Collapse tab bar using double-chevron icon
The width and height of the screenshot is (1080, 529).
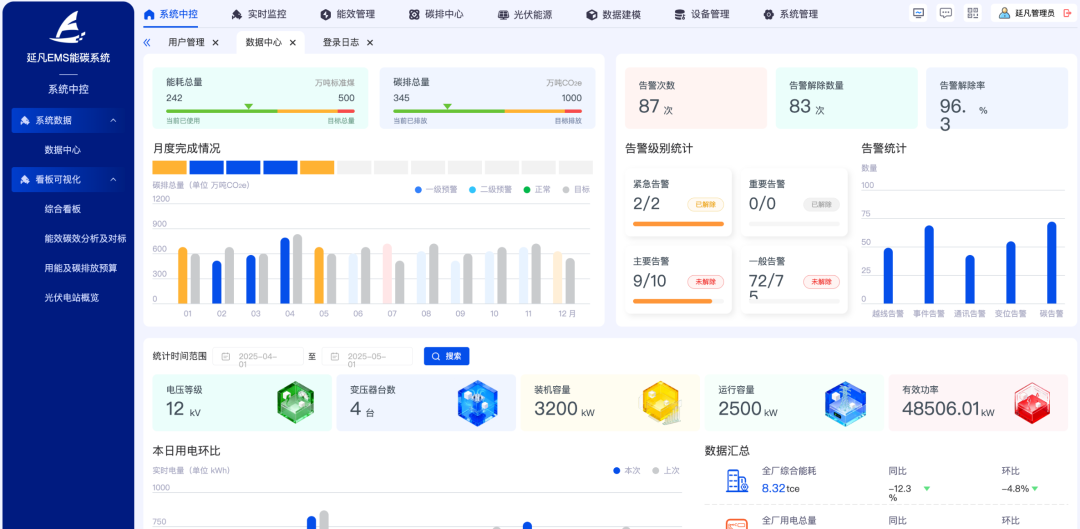(x=147, y=43)
